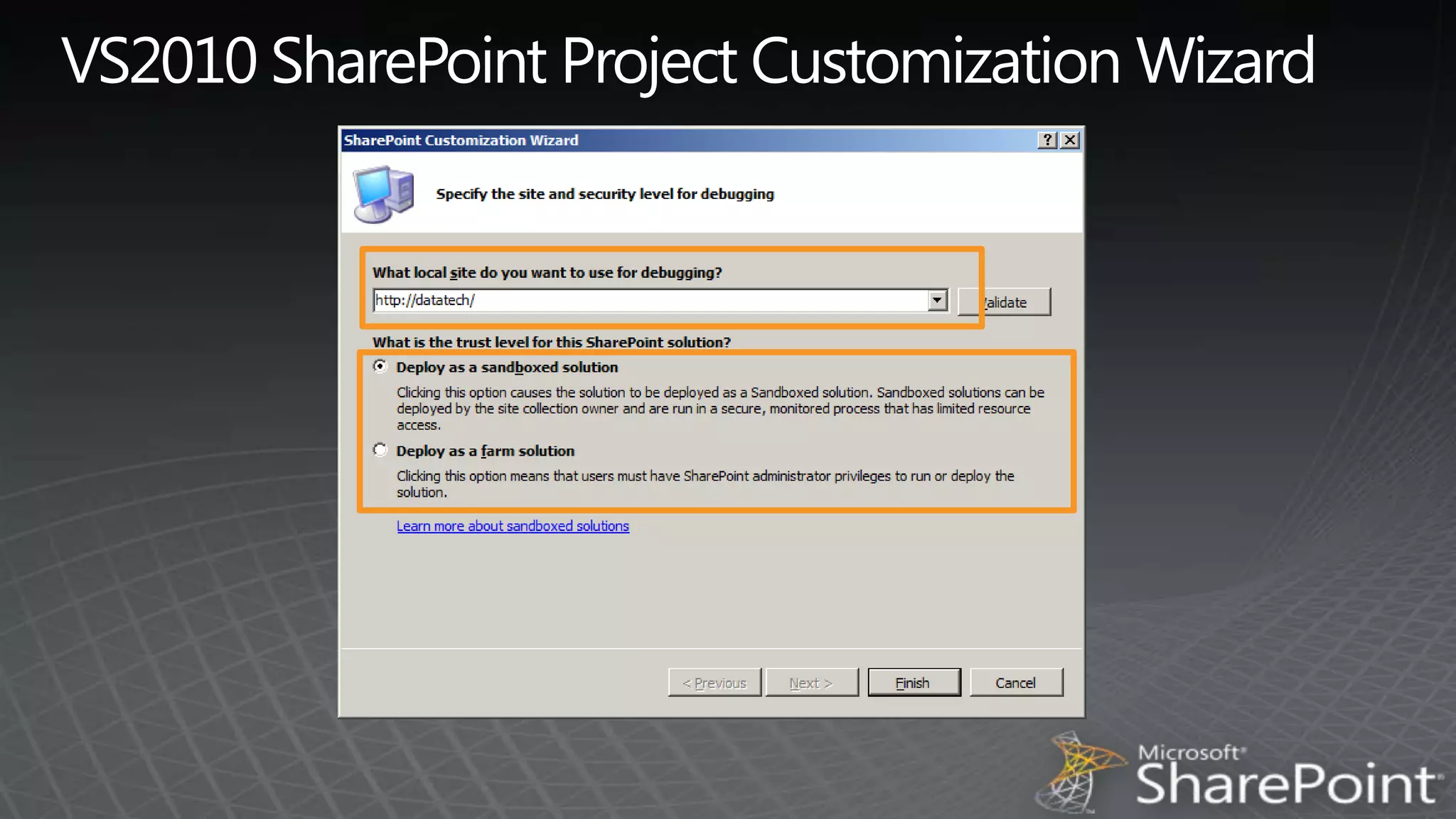Click the wizard computer monitor icon
The image size is (1456, 819).
point(383,193)
